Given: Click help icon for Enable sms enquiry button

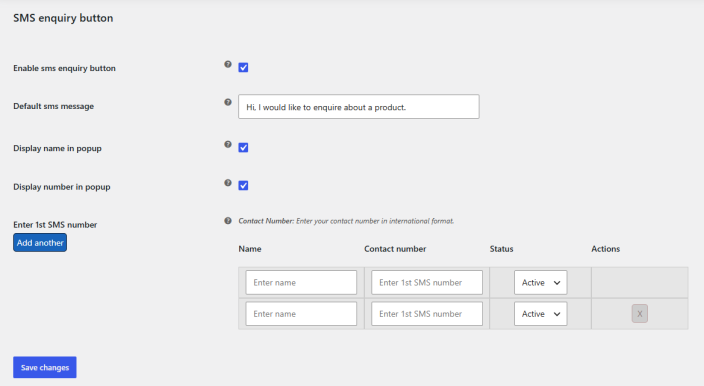Looking at the screenshot, I should click(228, 64).
